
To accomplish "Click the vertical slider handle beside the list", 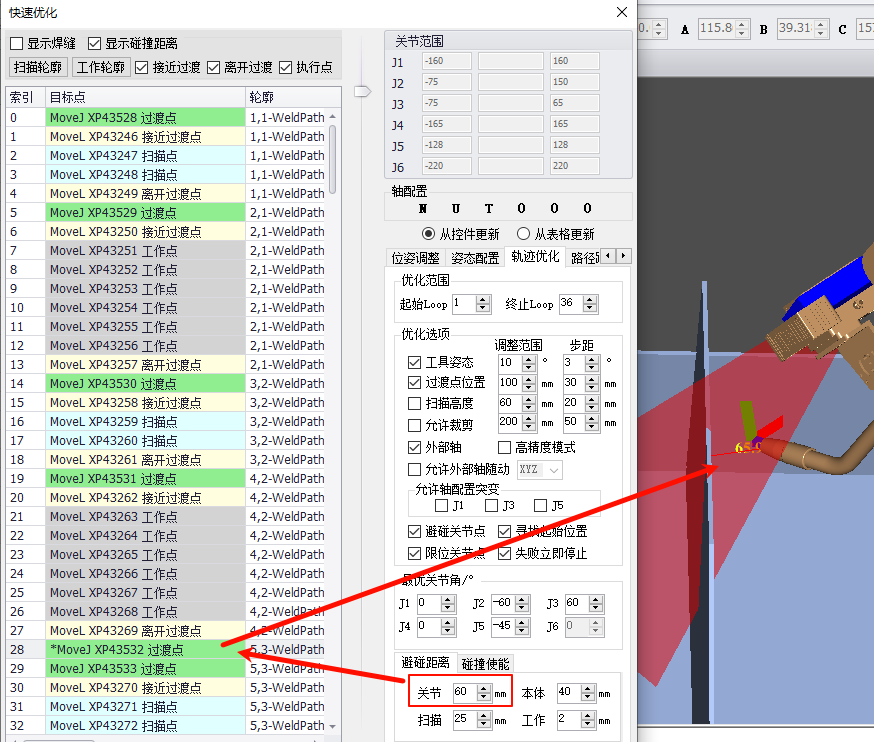I will coord(362,92).
